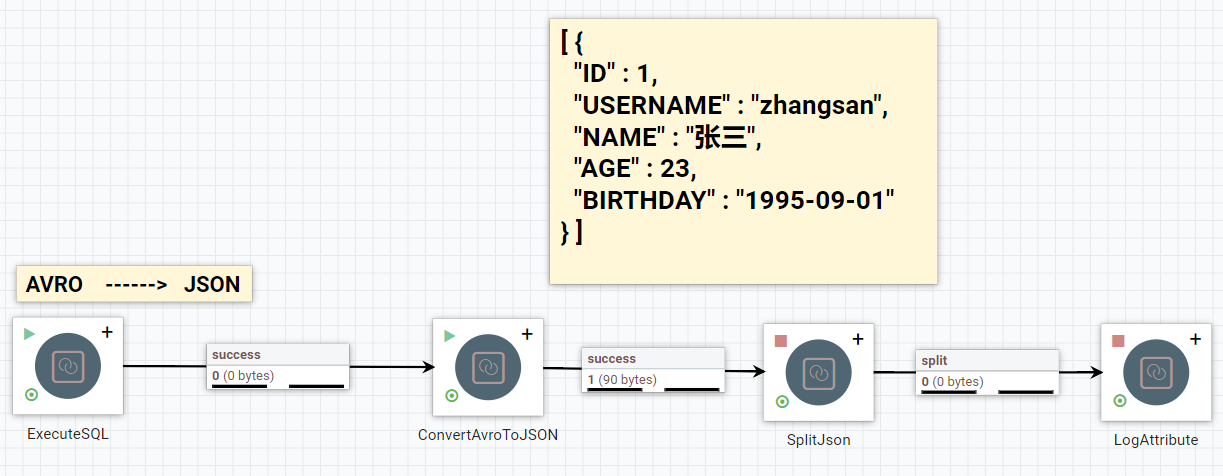
Task: Click the plus icon on LogAttribute processor
Action: (1195, 339)
